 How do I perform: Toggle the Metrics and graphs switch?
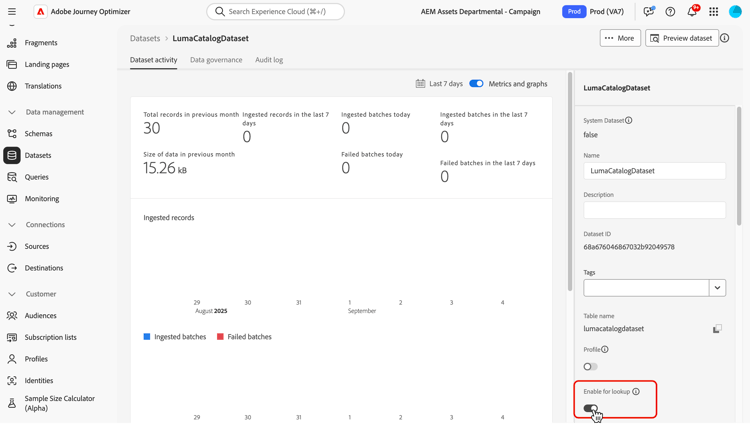tap(476, 84)
